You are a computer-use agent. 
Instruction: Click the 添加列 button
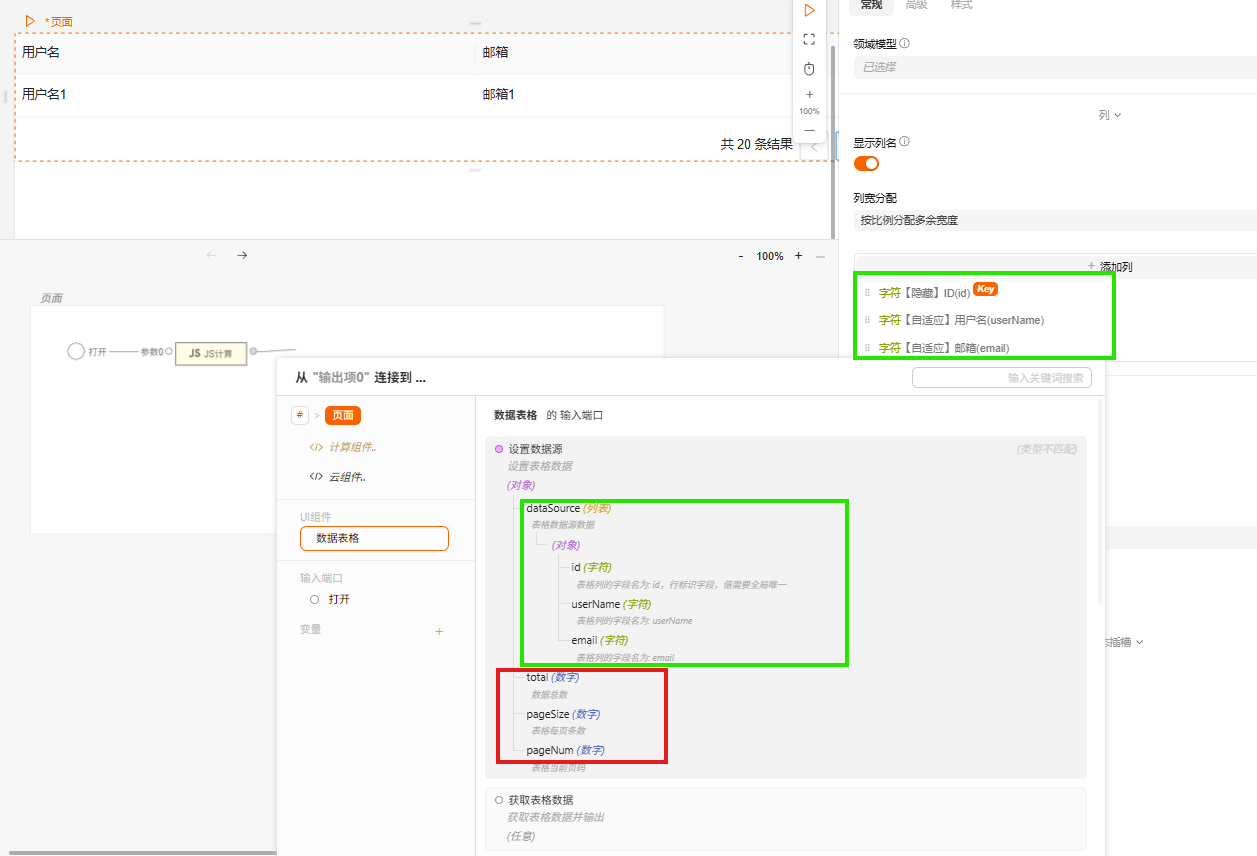(x=1109, y=267)
